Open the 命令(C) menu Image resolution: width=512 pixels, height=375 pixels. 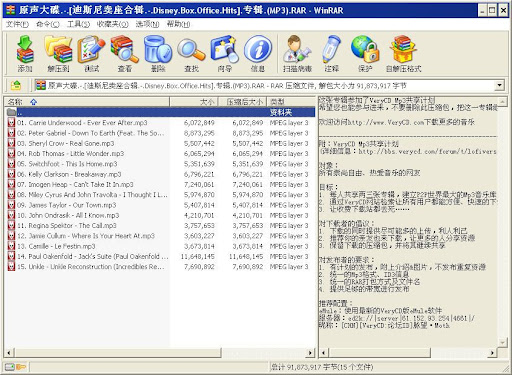(48, 24)
